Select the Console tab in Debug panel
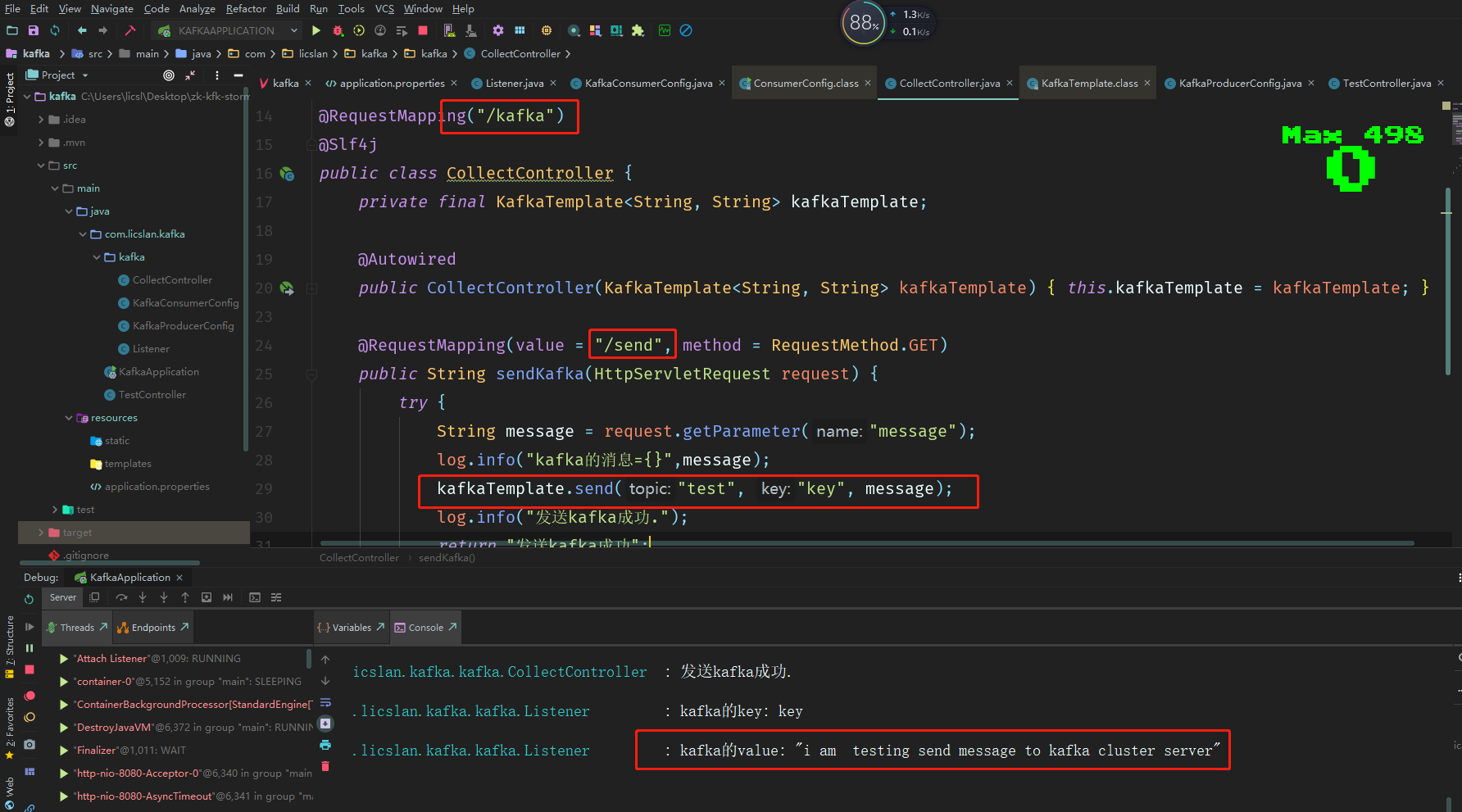Screen dimensions: 1462x812 tap(425, 628)
